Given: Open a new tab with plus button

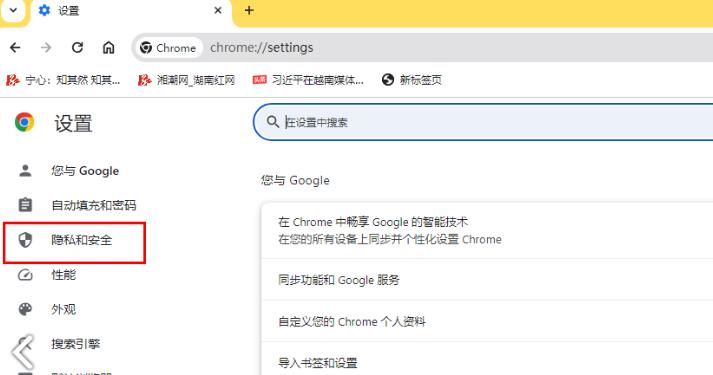Looking at the screenshot, I should (x=249, y=10).
